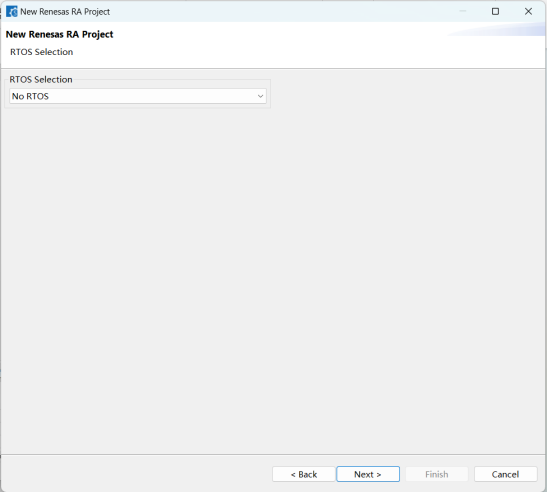This screenshot has height=492, width=547.
Task: Click the RTOS Selection subtitle under the heading
Action: [x=42, y=52]
